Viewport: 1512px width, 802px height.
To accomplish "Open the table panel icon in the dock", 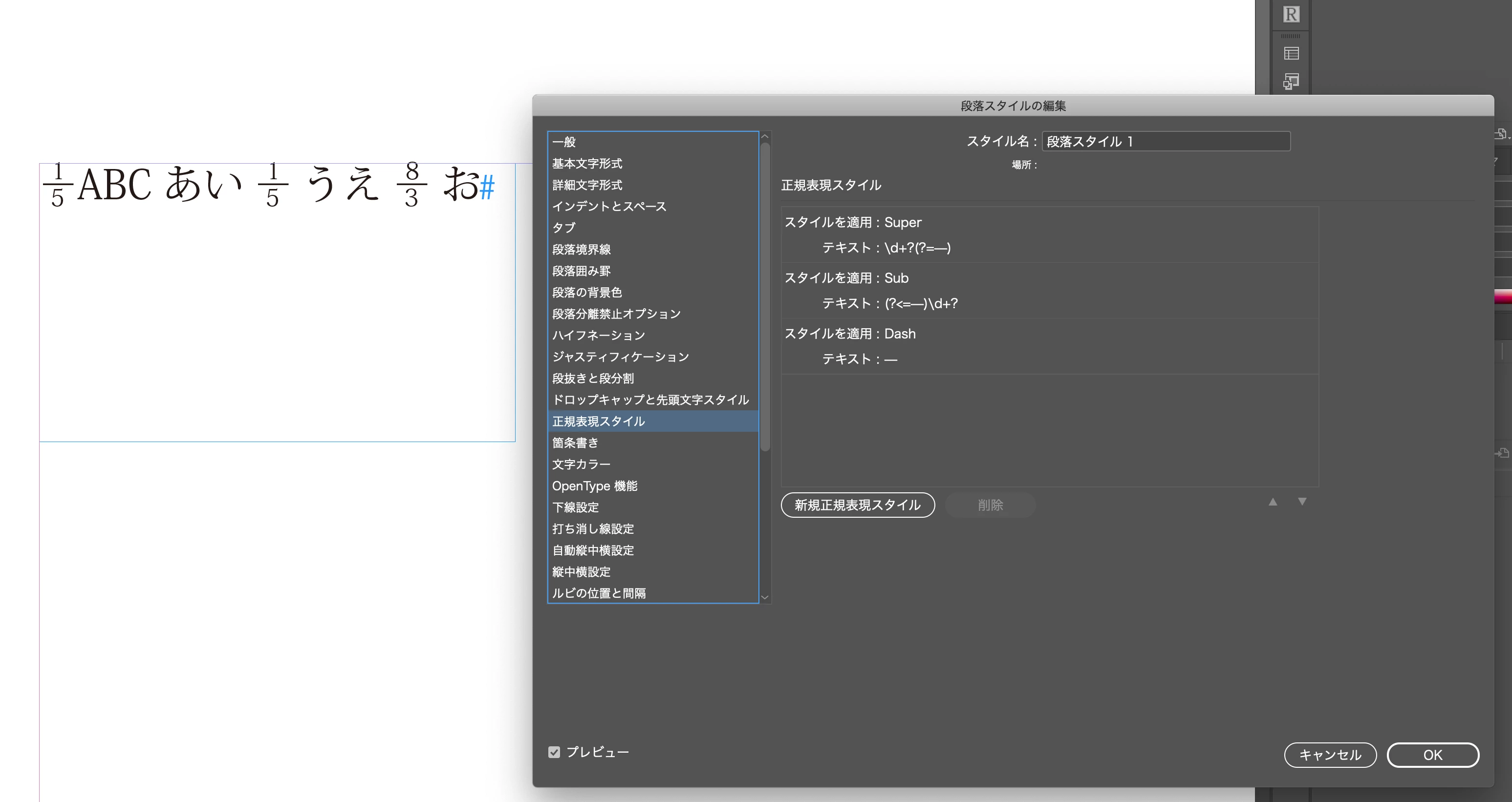I will (x=1291, y=53).
